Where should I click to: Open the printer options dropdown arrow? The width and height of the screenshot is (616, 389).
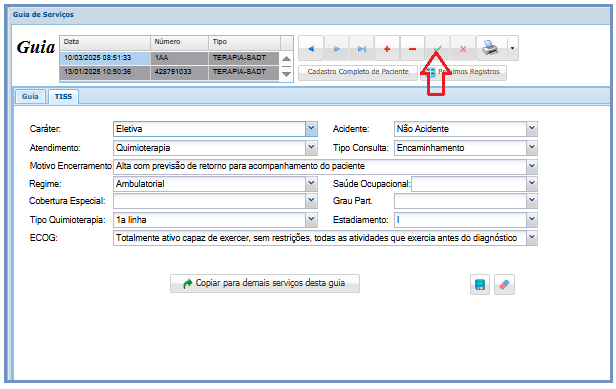click(x=513, y=48)
